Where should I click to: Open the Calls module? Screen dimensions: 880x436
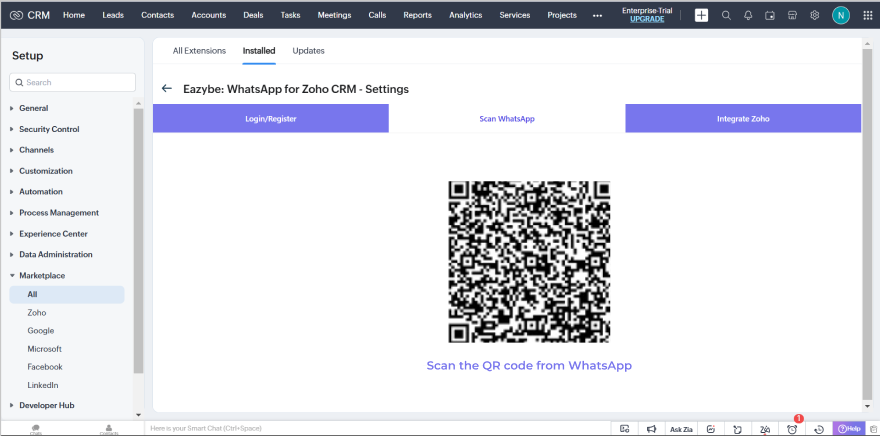point(377,15)
